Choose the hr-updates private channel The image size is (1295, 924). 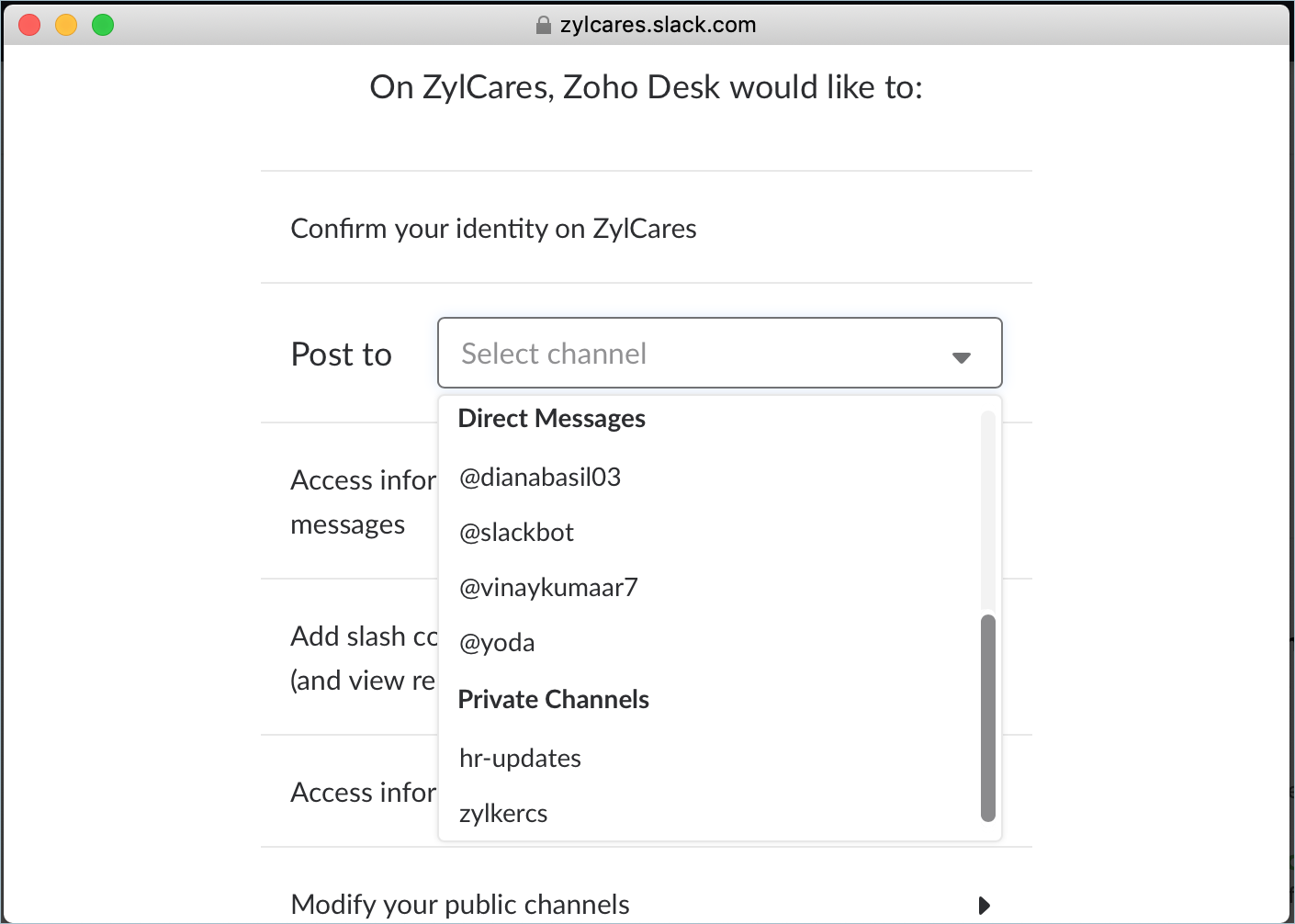(x=520, y=759)
